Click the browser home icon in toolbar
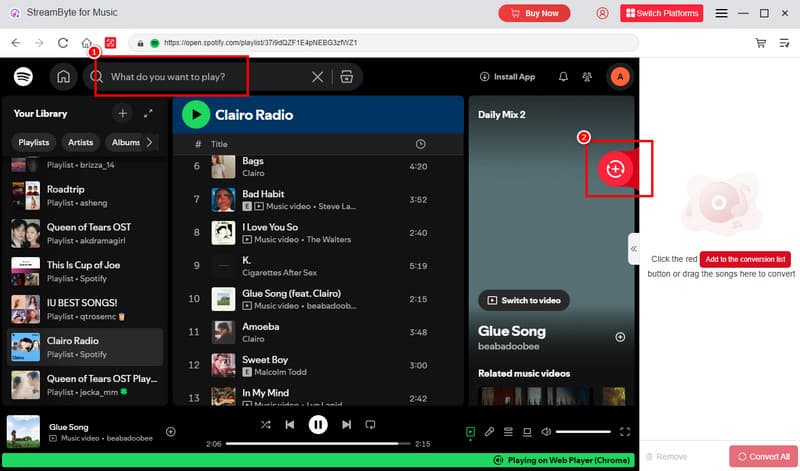 (87, 43)
